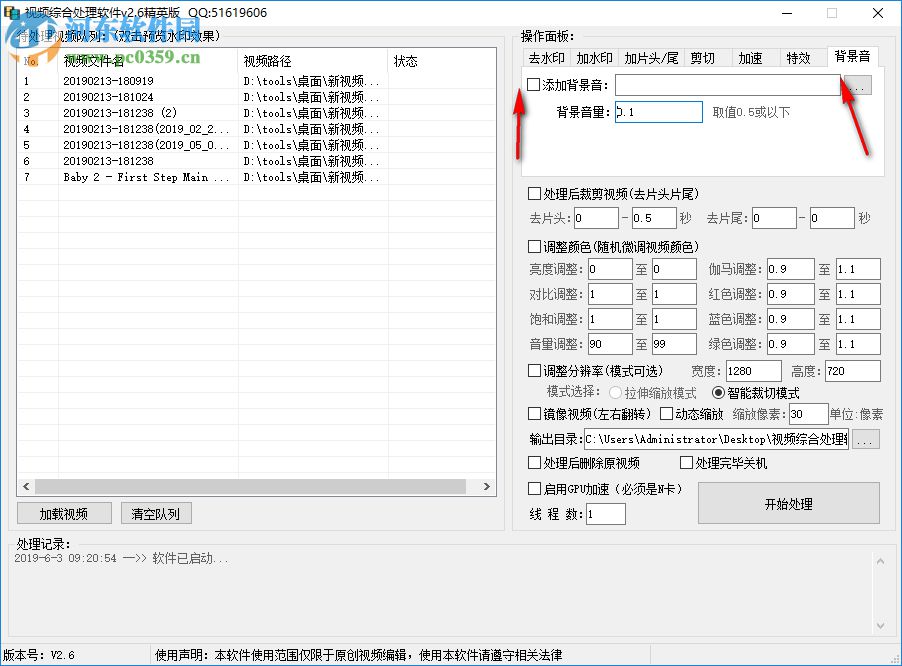This screenshot has width=902, height=666.
Task: Toggle the 调整颜色 checkbox
Action: tap(535, 245)
